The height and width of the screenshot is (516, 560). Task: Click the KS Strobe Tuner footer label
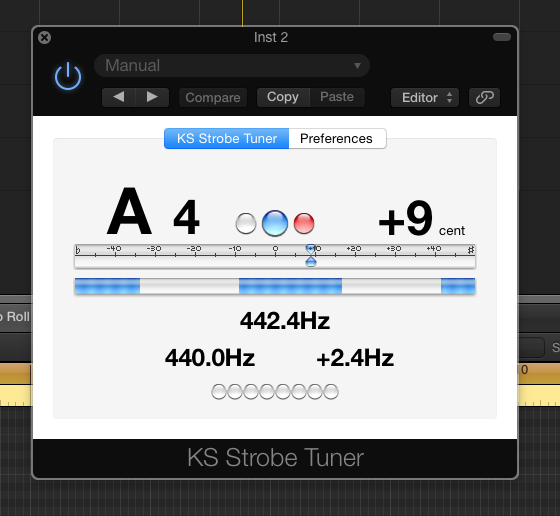coord(275,458)
